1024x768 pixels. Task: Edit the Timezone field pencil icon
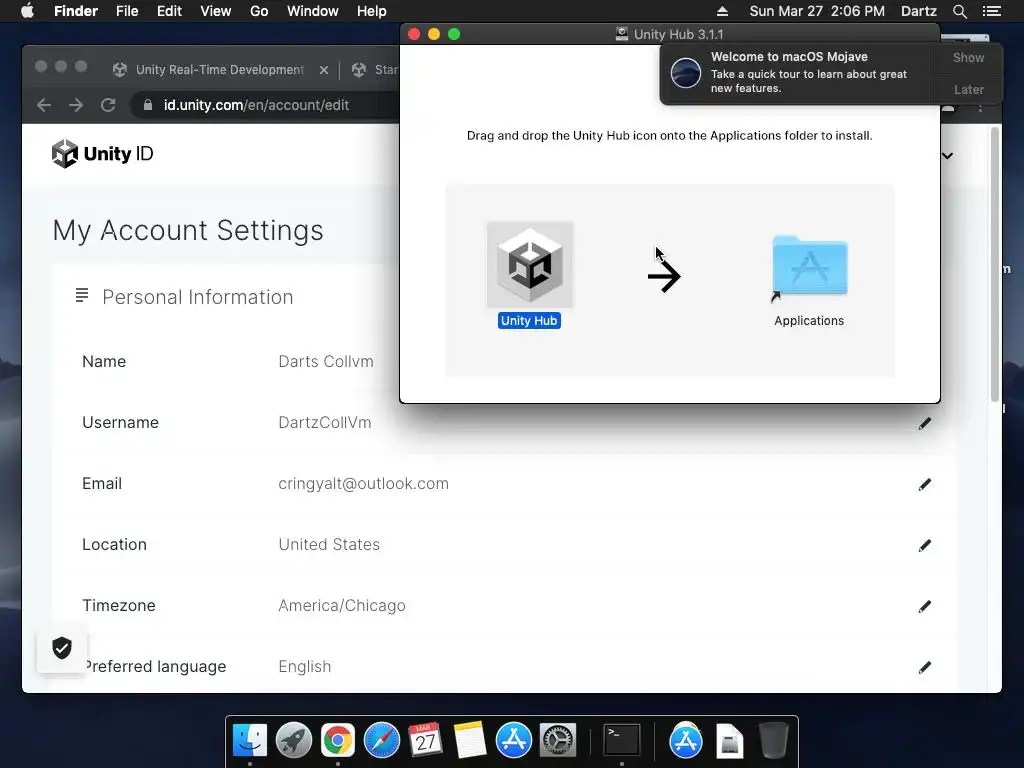click(x=925, y=606)
